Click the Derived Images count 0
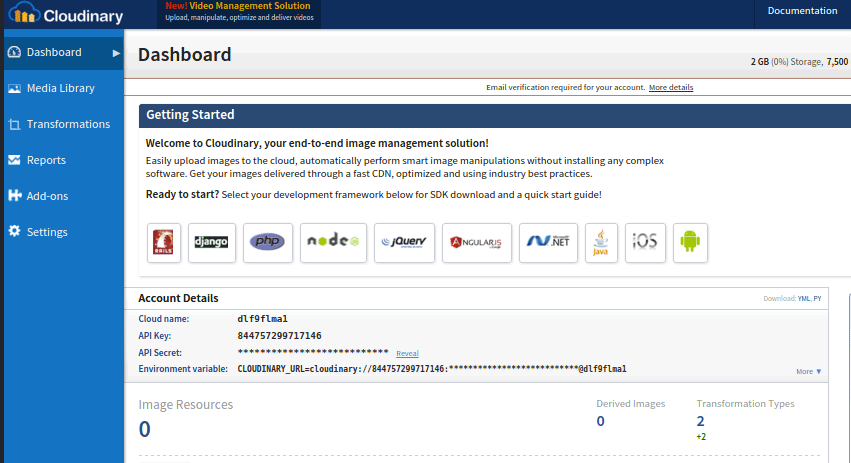Image resolution: width=851 pixels, height=463 pixels. (600, 421)
